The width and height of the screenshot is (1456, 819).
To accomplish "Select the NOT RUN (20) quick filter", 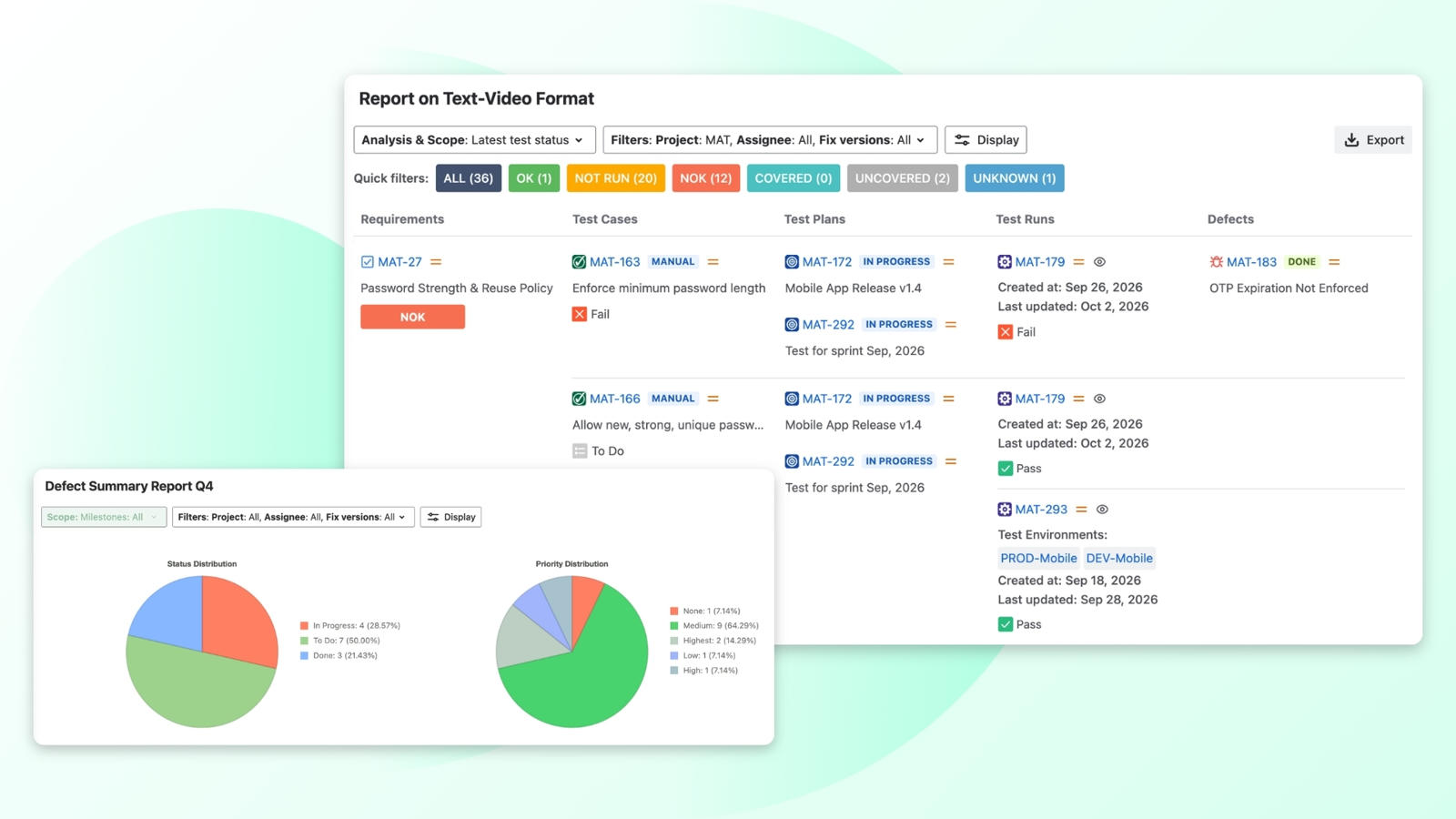I will tap(616, 178).
